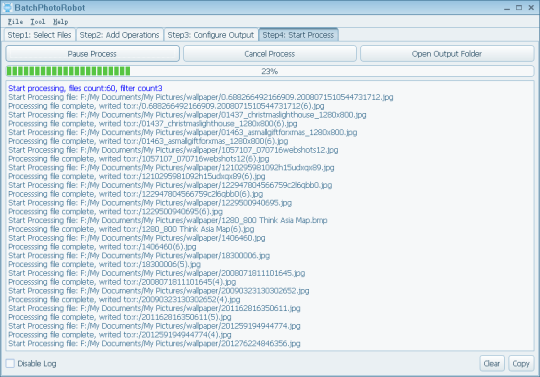The height and width of the screenshot is (377, 540).
Task: Click the Cancel Process button
Action: tap(270, 54)
